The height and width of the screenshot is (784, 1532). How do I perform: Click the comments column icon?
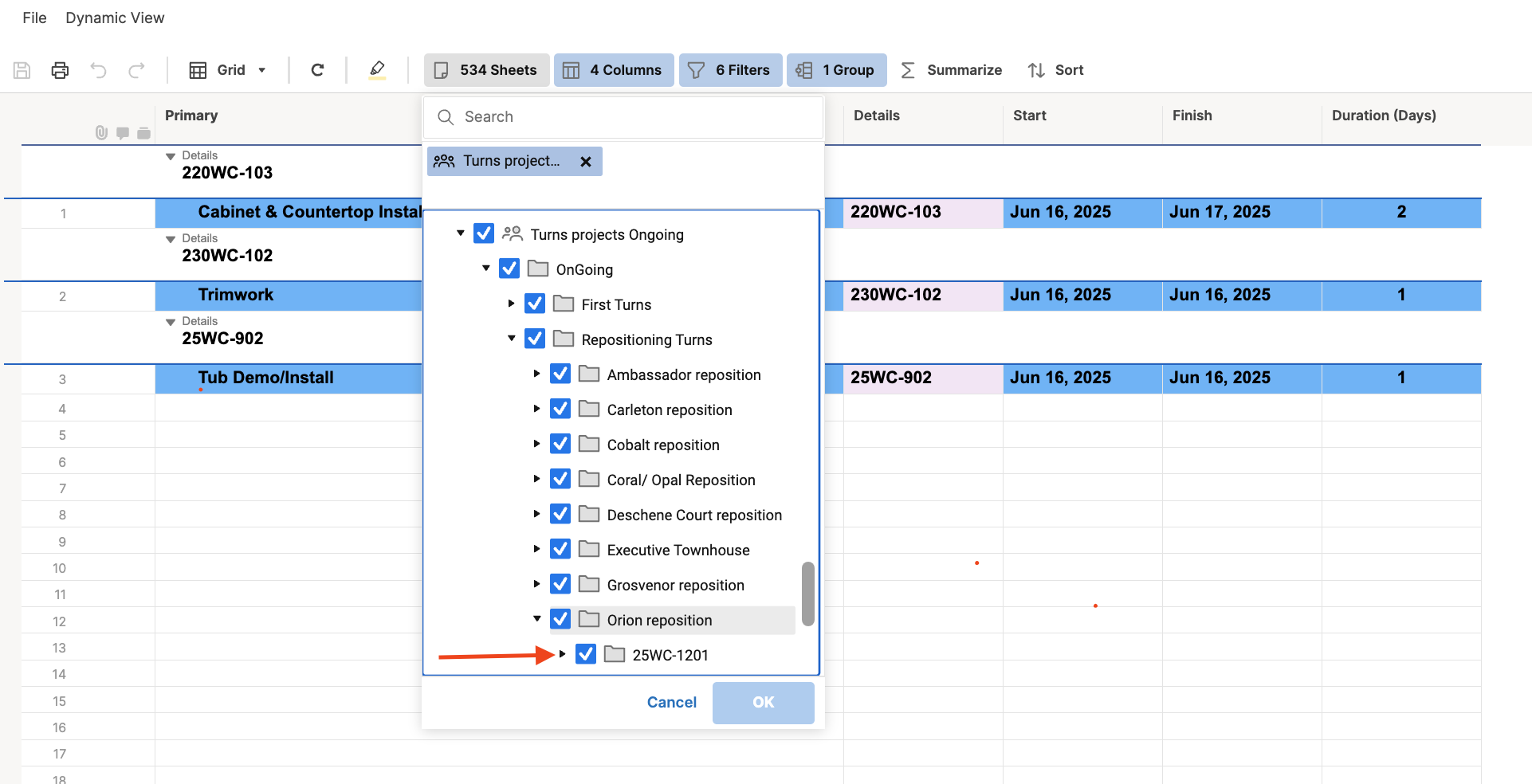(123, 133)
